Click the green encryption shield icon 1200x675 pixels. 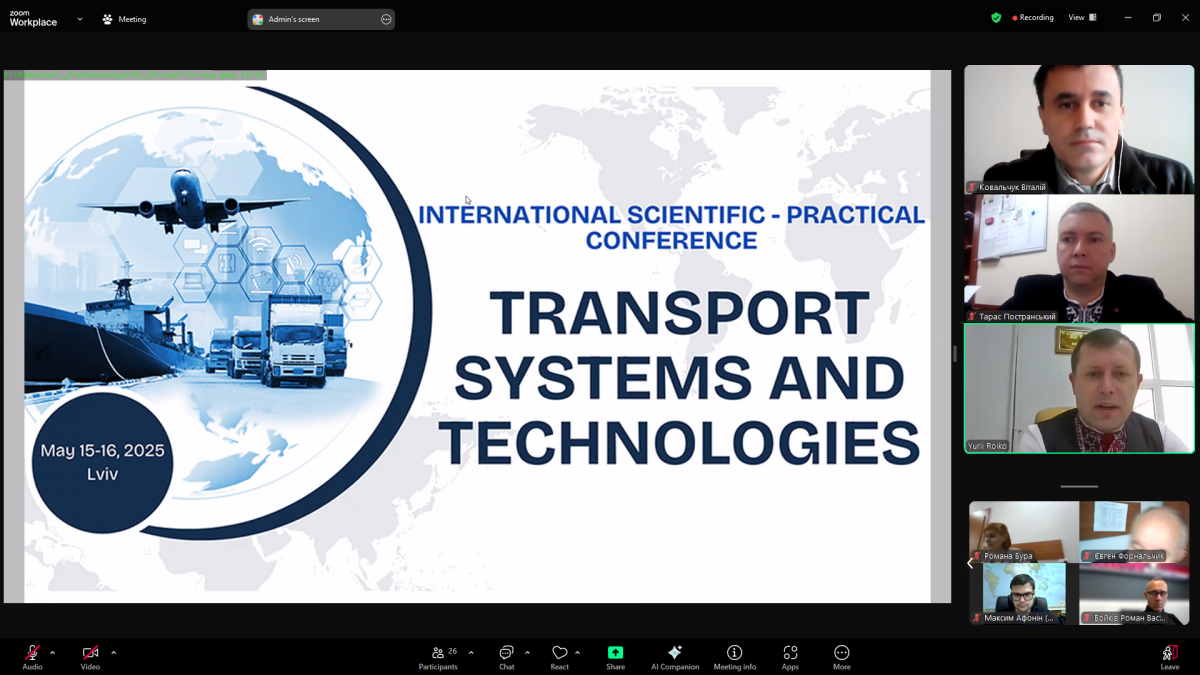996,18
